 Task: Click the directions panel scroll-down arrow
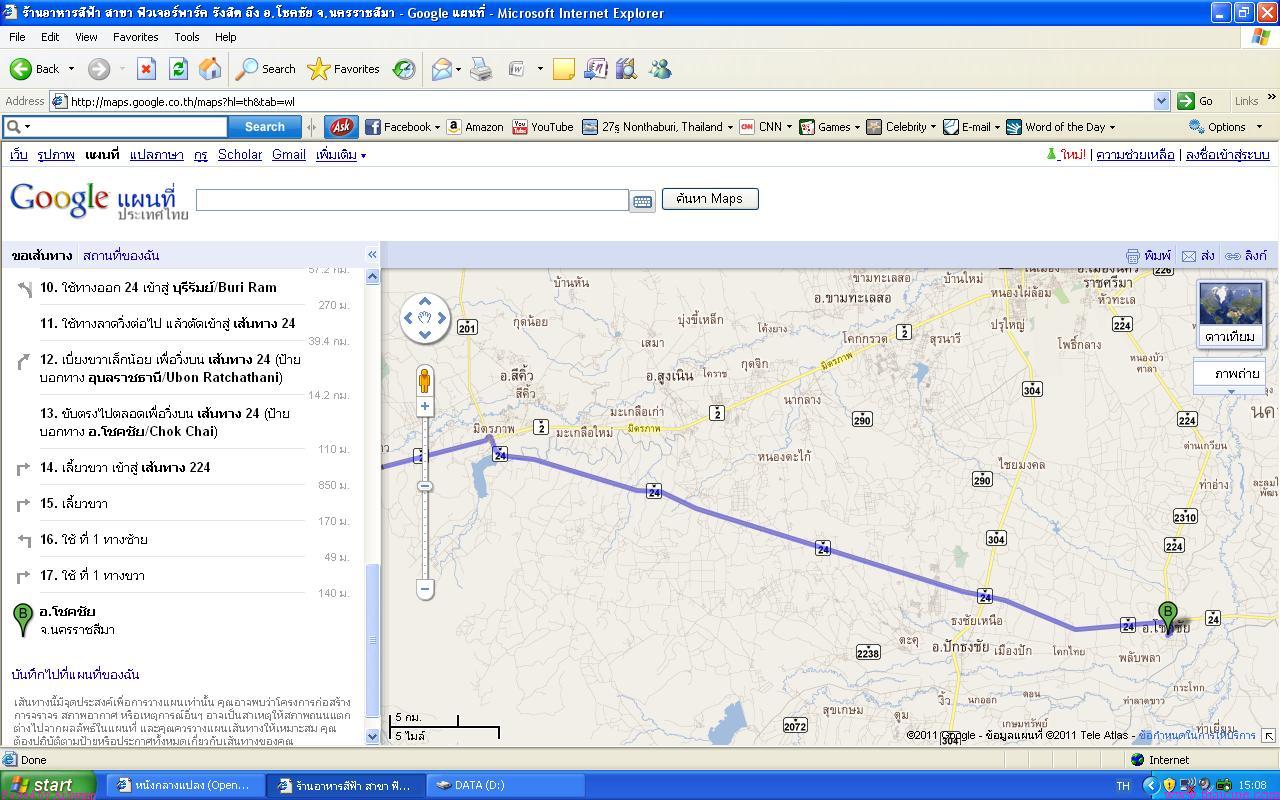coord(373,736)
